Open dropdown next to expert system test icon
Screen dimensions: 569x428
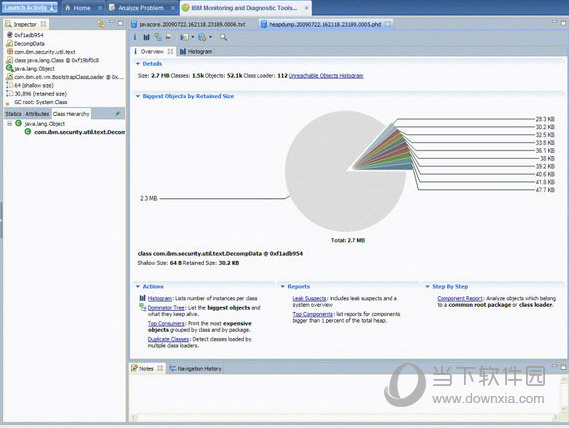[x=193, y=37]
